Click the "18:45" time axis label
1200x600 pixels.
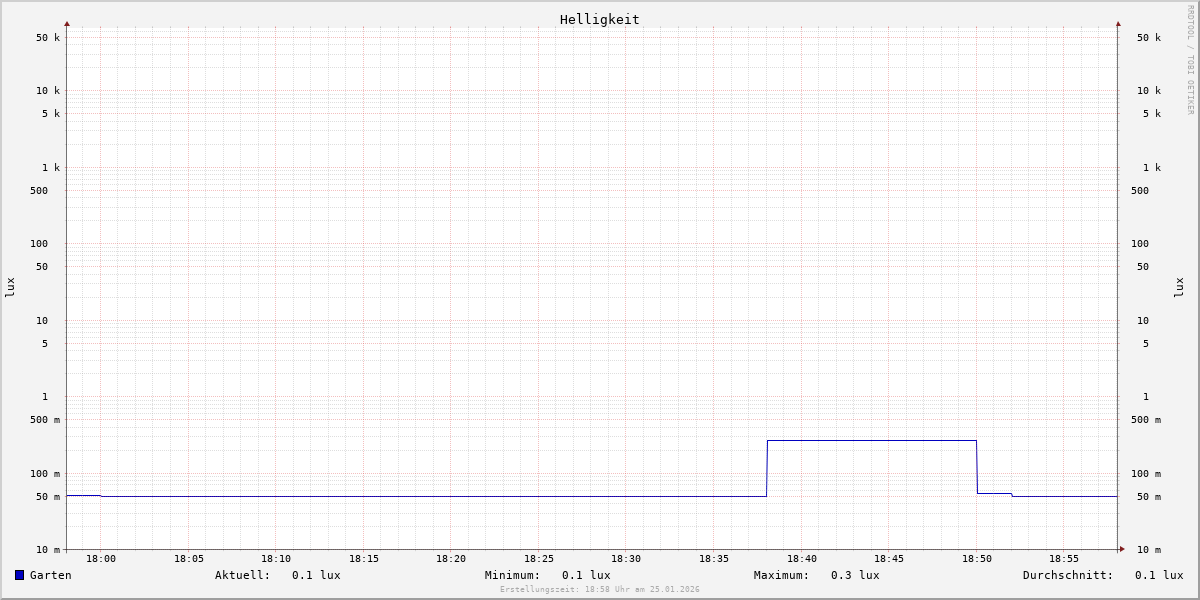coord(889,559)
